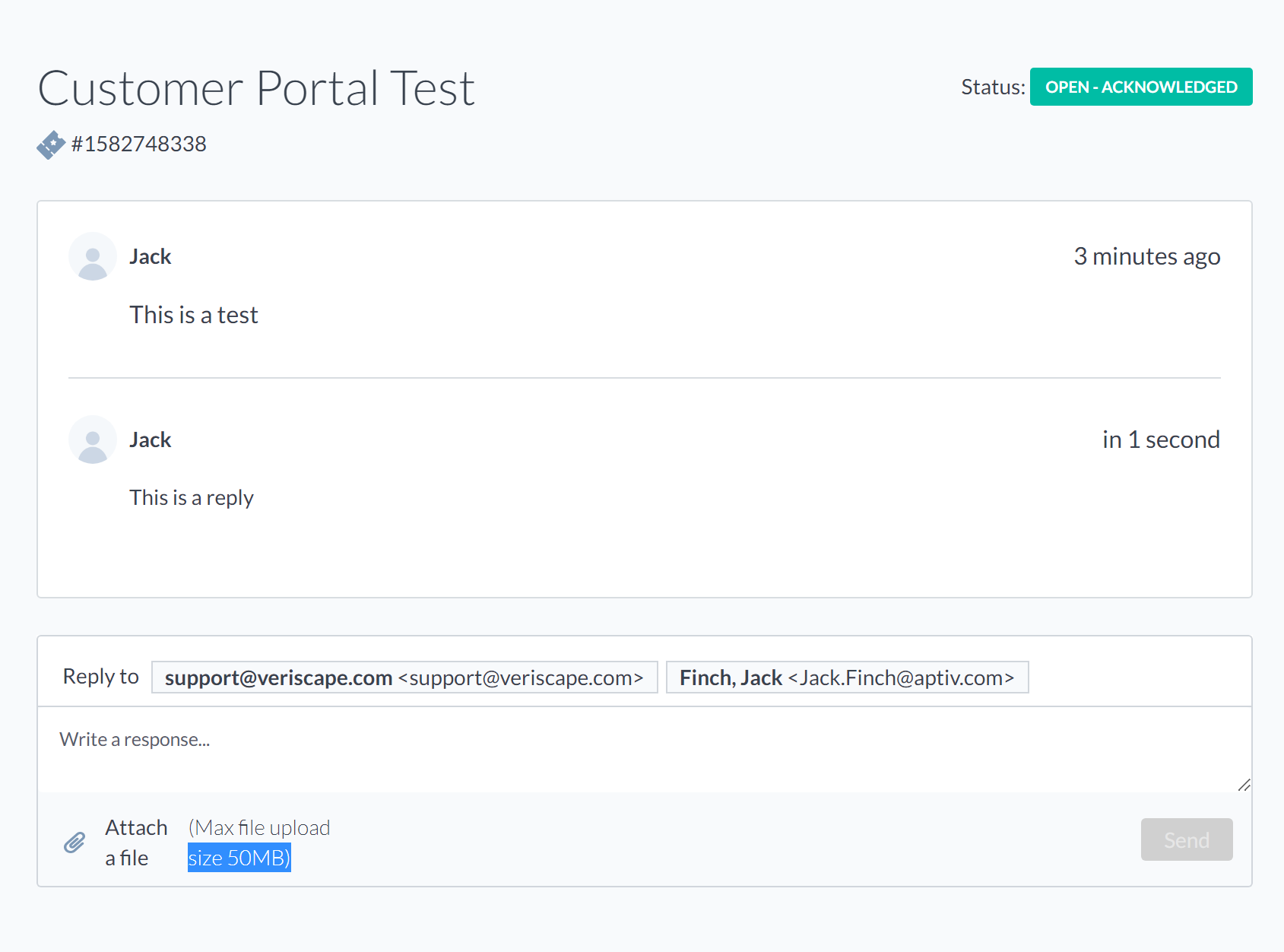The width and height of the screenshot is (1284, 952).
Task: Click ticket number #1582748338
Action: click(x=138, y=144)
